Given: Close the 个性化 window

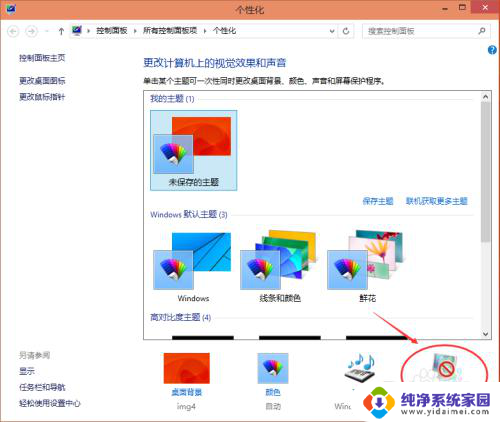Looking at the screenshot, I should coord(485,8).
